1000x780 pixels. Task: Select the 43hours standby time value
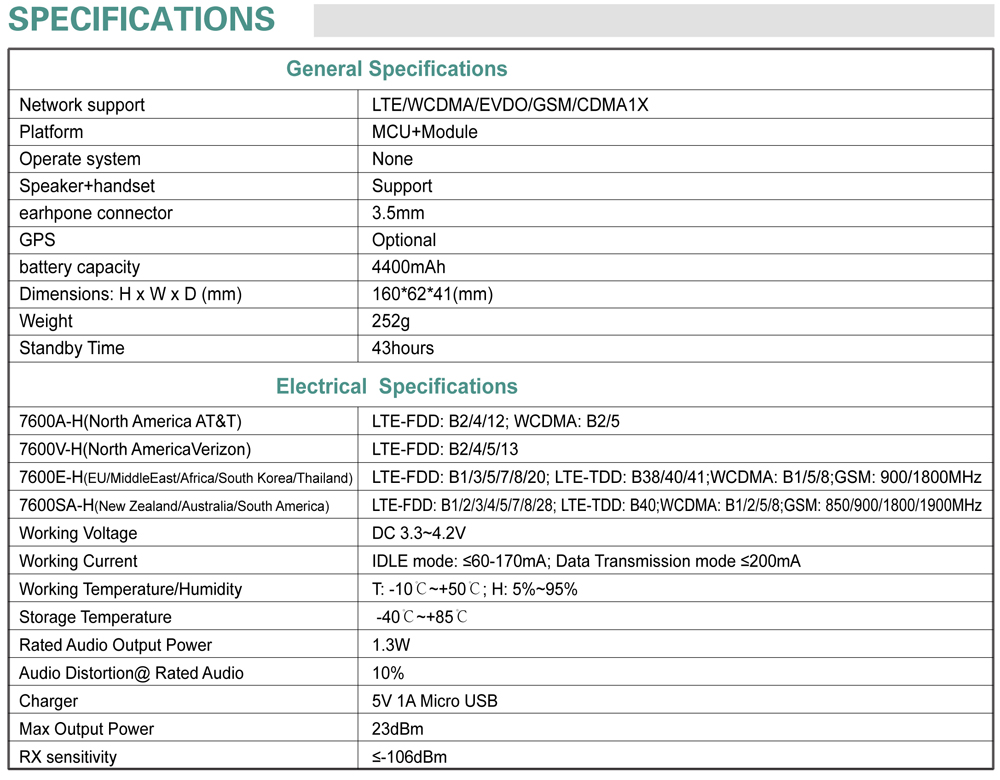click(403, 348)
